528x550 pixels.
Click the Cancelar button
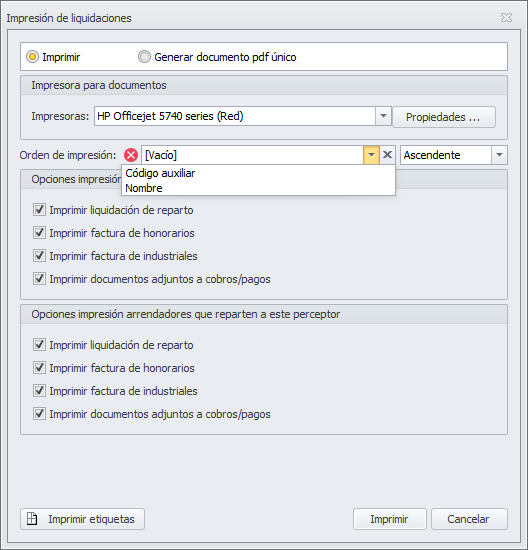coord(469,519)
